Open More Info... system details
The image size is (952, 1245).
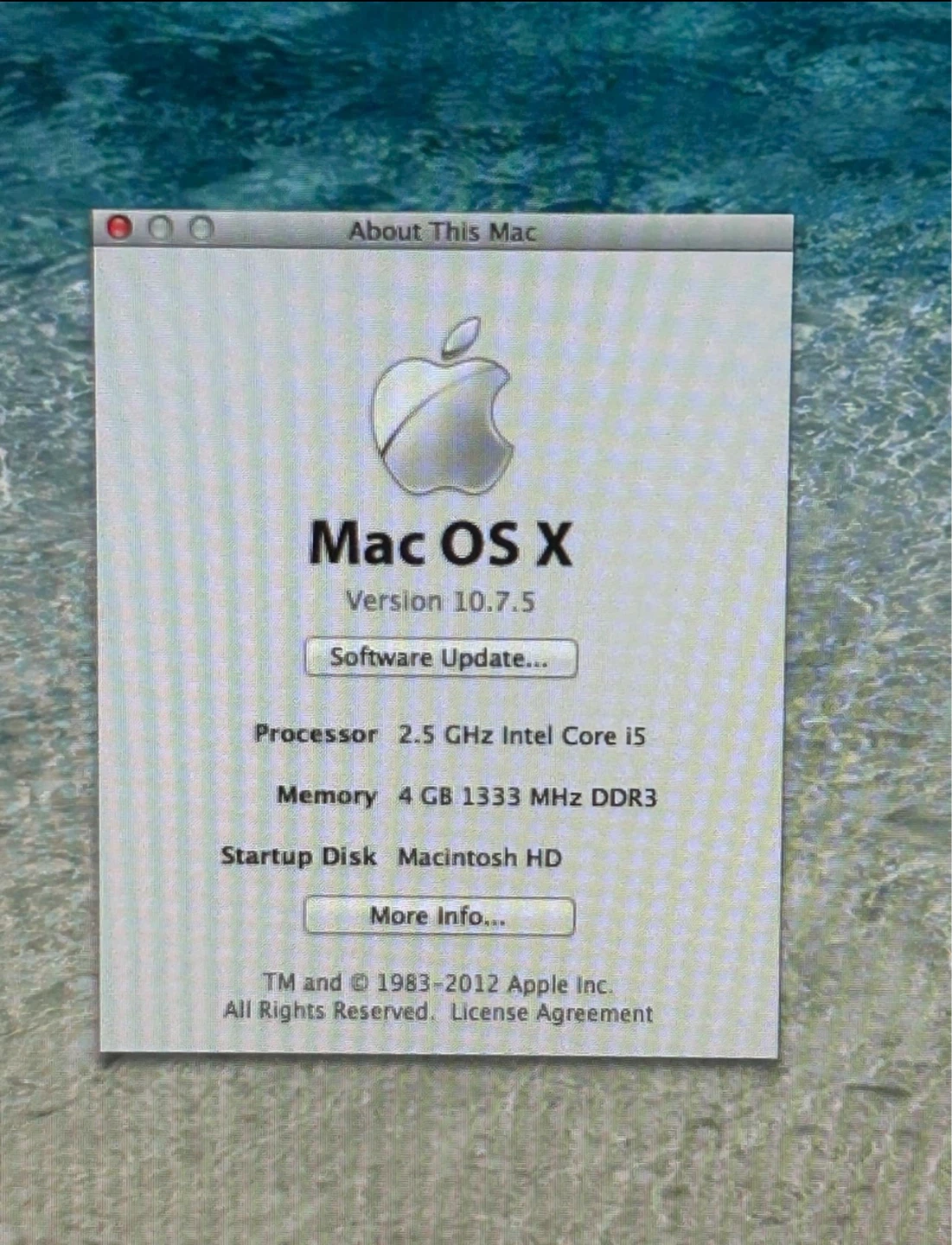439,916
